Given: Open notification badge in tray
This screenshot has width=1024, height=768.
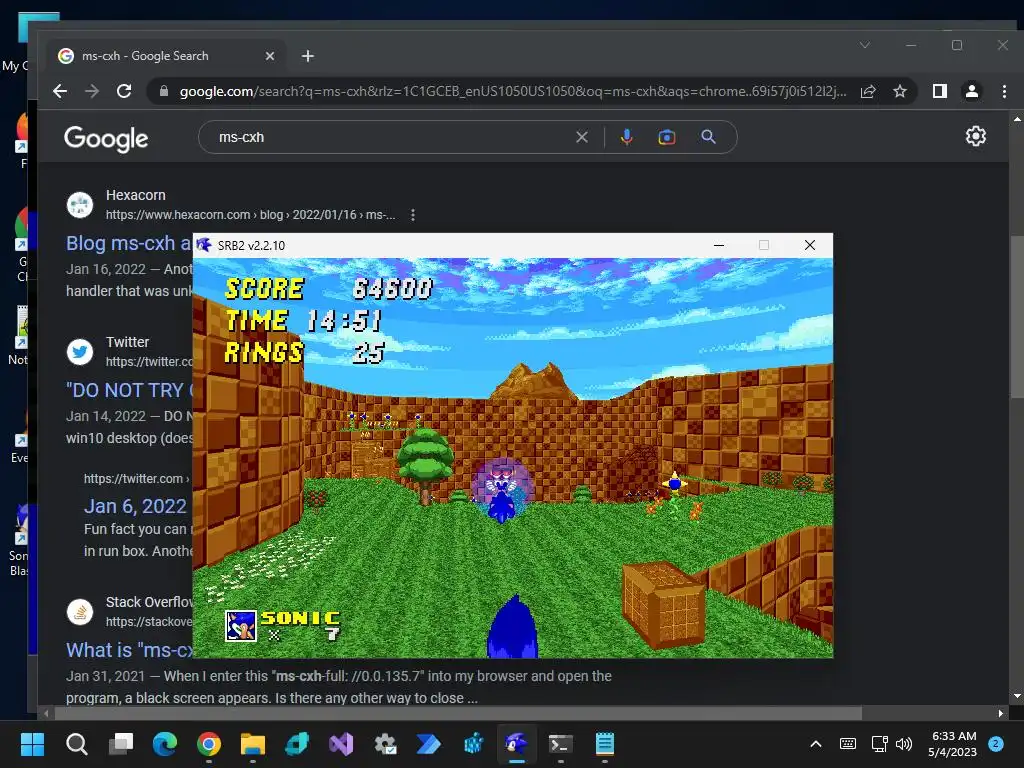Looking at the screenshot, I should (996, 744).
